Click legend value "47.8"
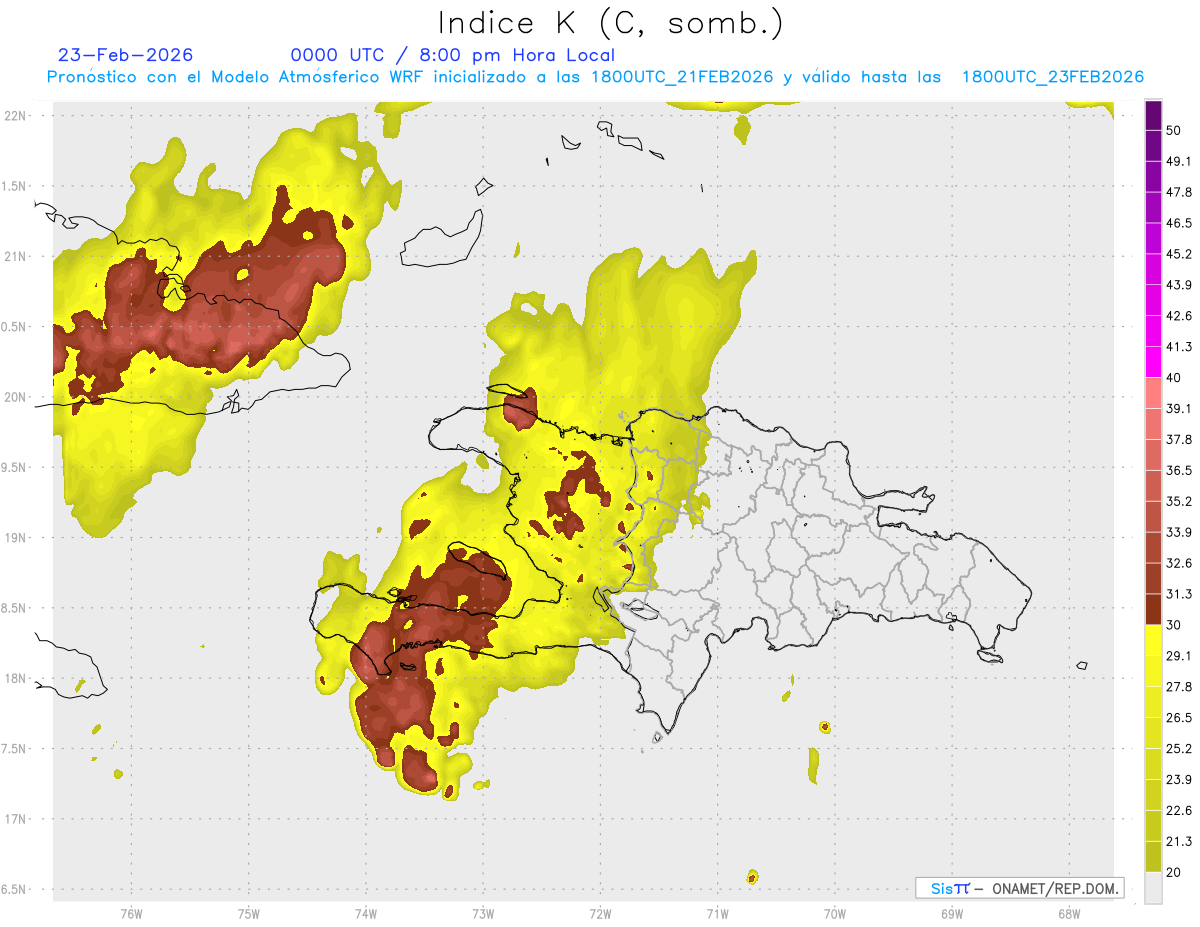 1179,193
